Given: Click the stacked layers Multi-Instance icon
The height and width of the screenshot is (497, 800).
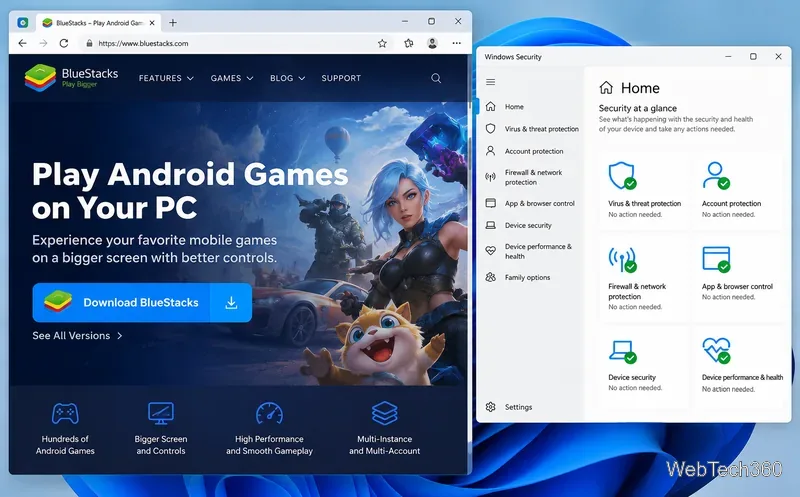Looking at the screenshot, I should coord(385,413).
